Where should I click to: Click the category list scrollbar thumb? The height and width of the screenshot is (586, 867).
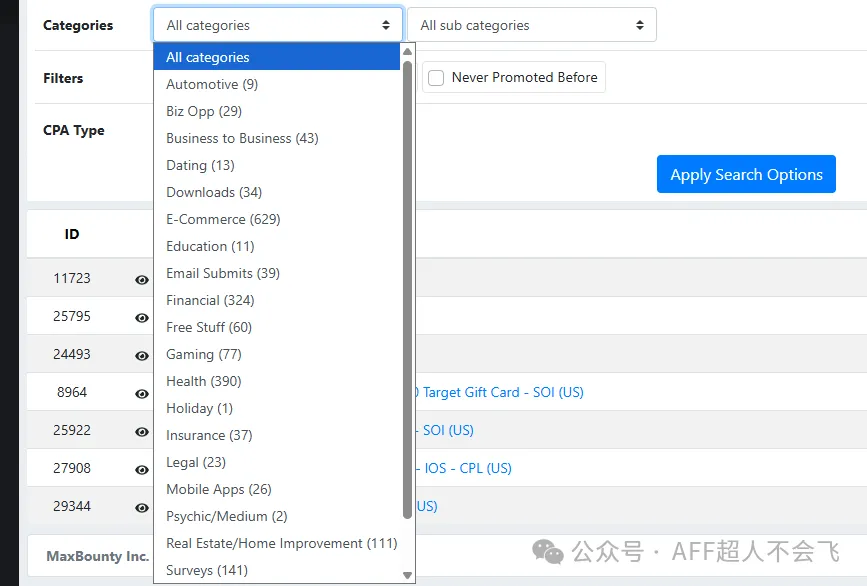click(x=407, y=290)
